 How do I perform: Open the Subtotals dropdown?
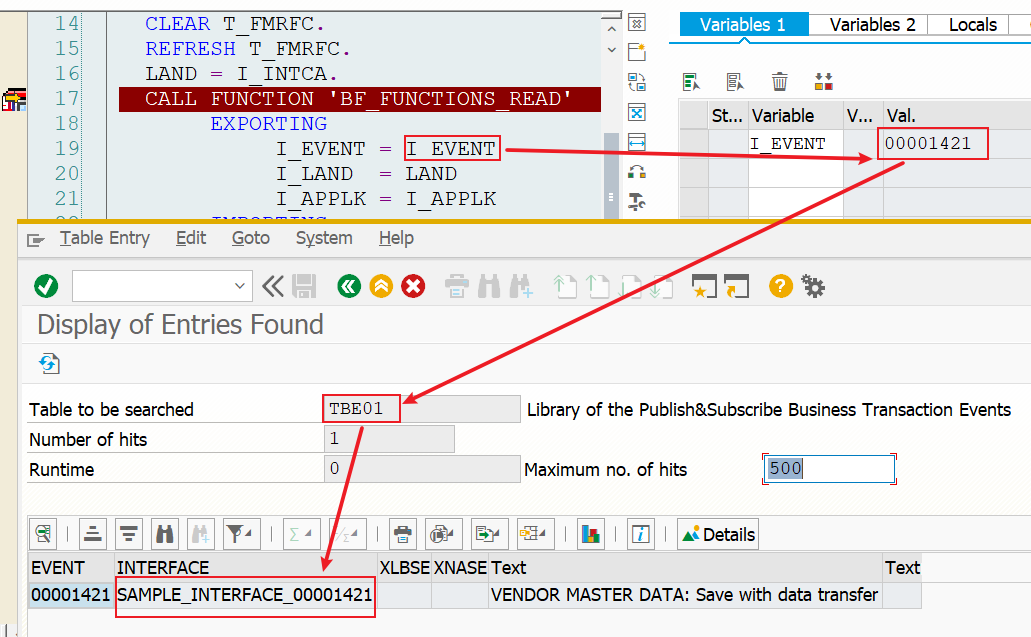tap(348, 534)
